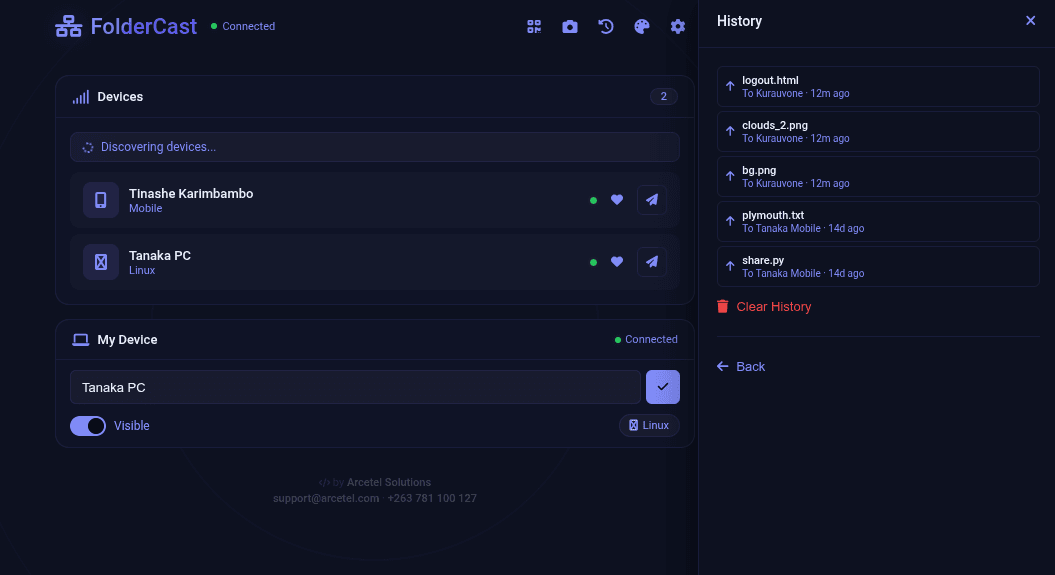This screenshot has height=575, width=1055.
Task: Click the Tanaka PC Linux device icon
Action: 101,262
